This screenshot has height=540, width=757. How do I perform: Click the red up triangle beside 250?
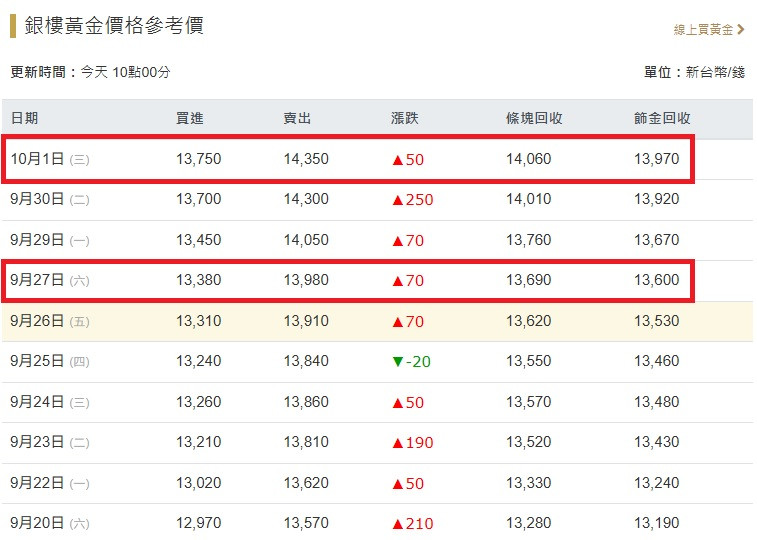[x=397, y=200]
